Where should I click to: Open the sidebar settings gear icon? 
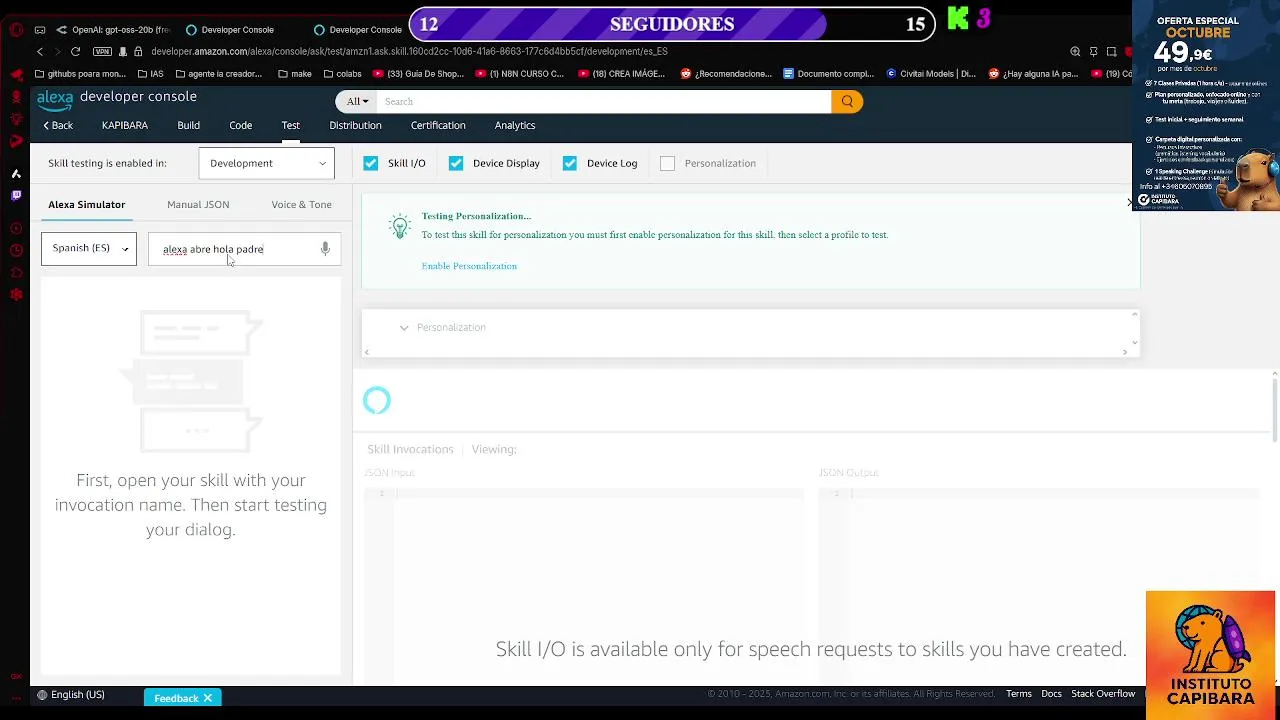pos(16,294)
